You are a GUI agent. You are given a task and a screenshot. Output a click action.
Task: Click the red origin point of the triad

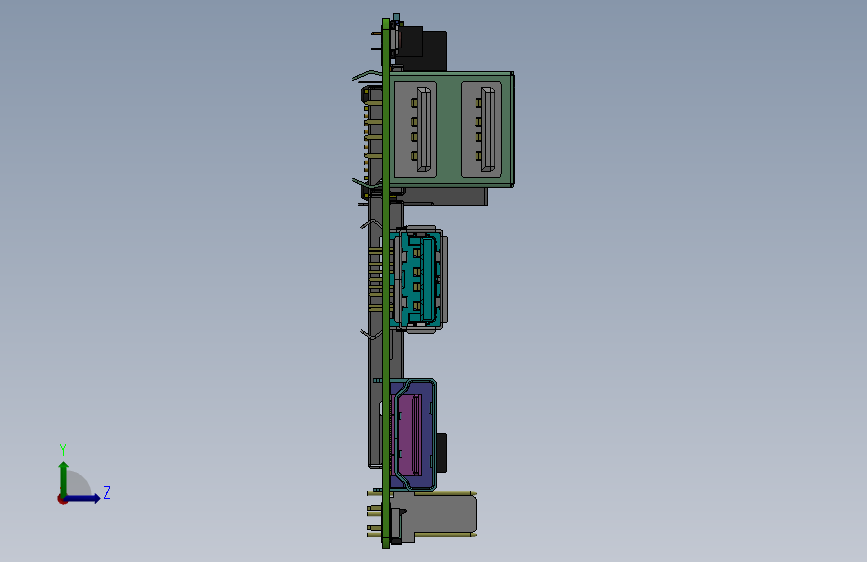(x=62, y=499)
